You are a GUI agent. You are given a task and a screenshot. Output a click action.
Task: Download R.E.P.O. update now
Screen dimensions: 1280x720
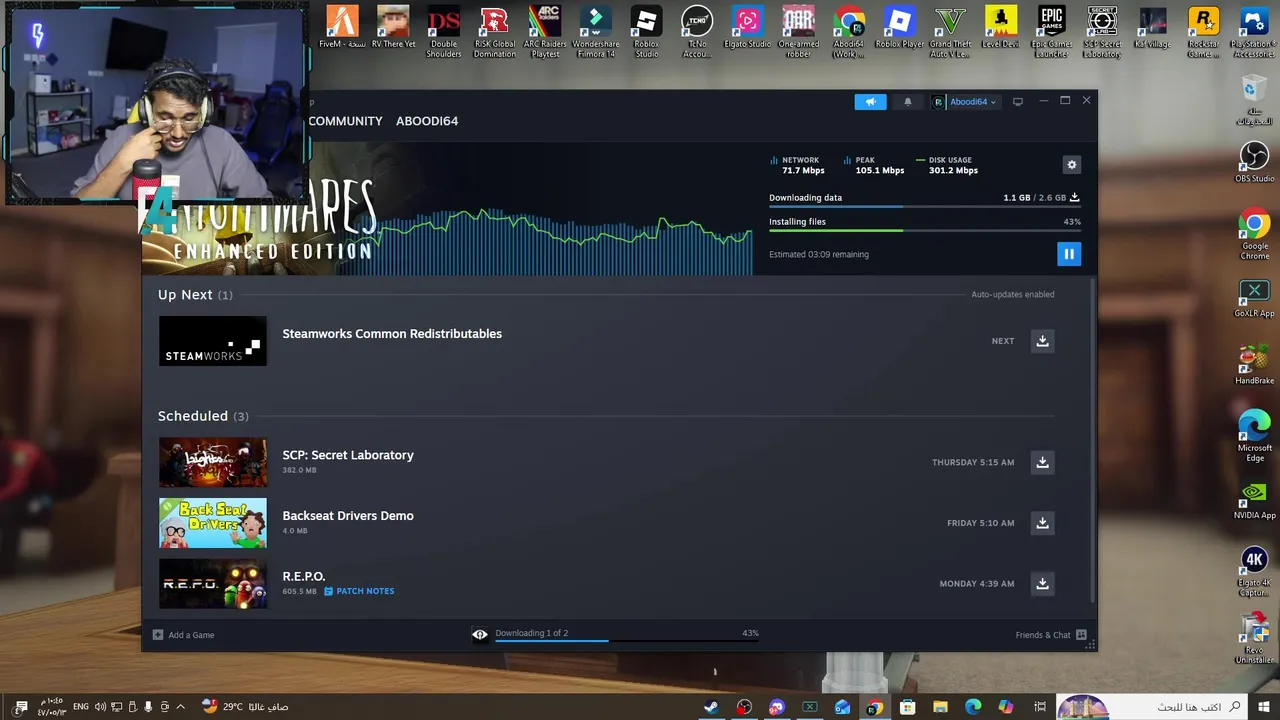click(x=1042, y=584)
